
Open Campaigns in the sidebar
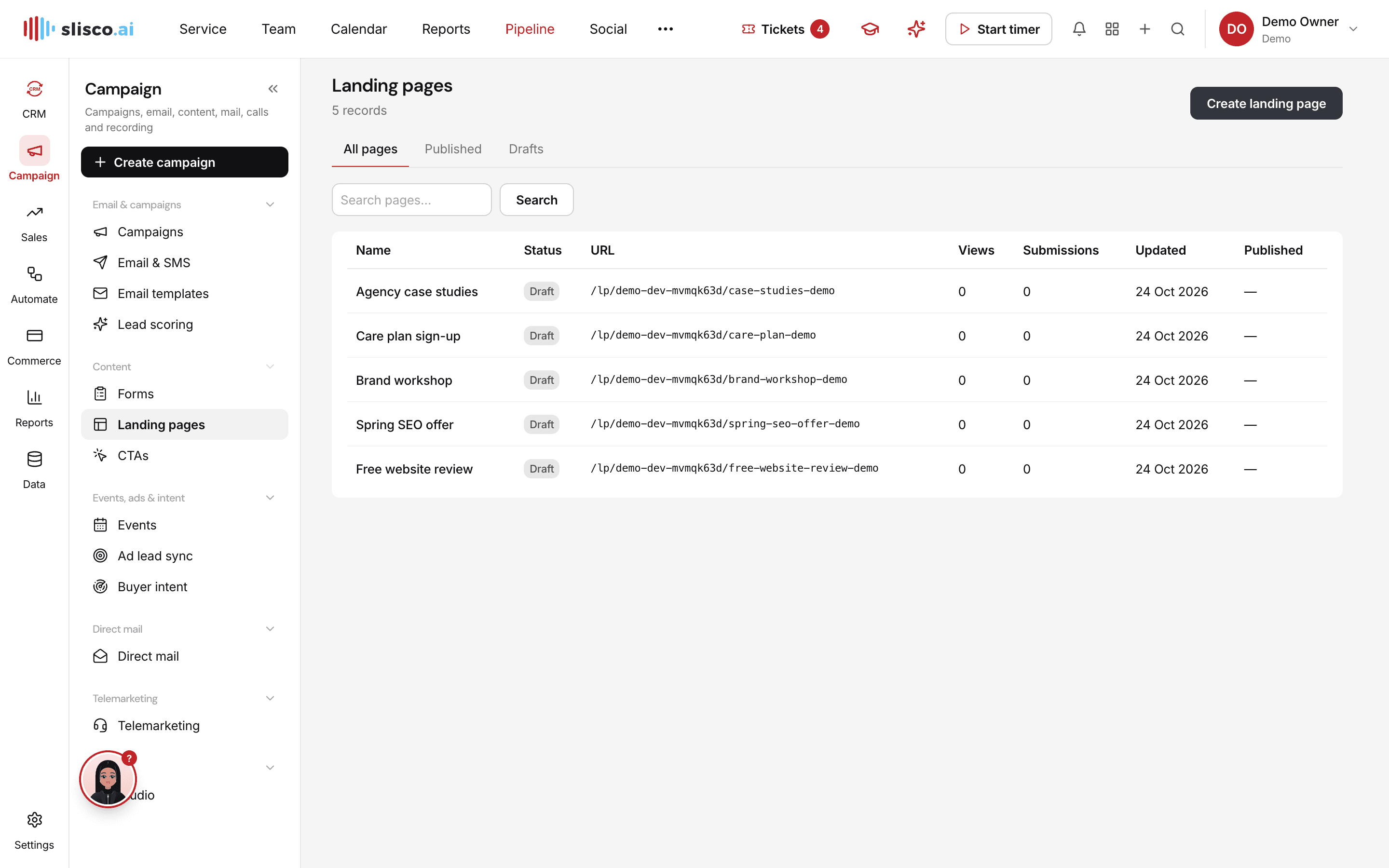pyautogui.click(x=184, y=232)
